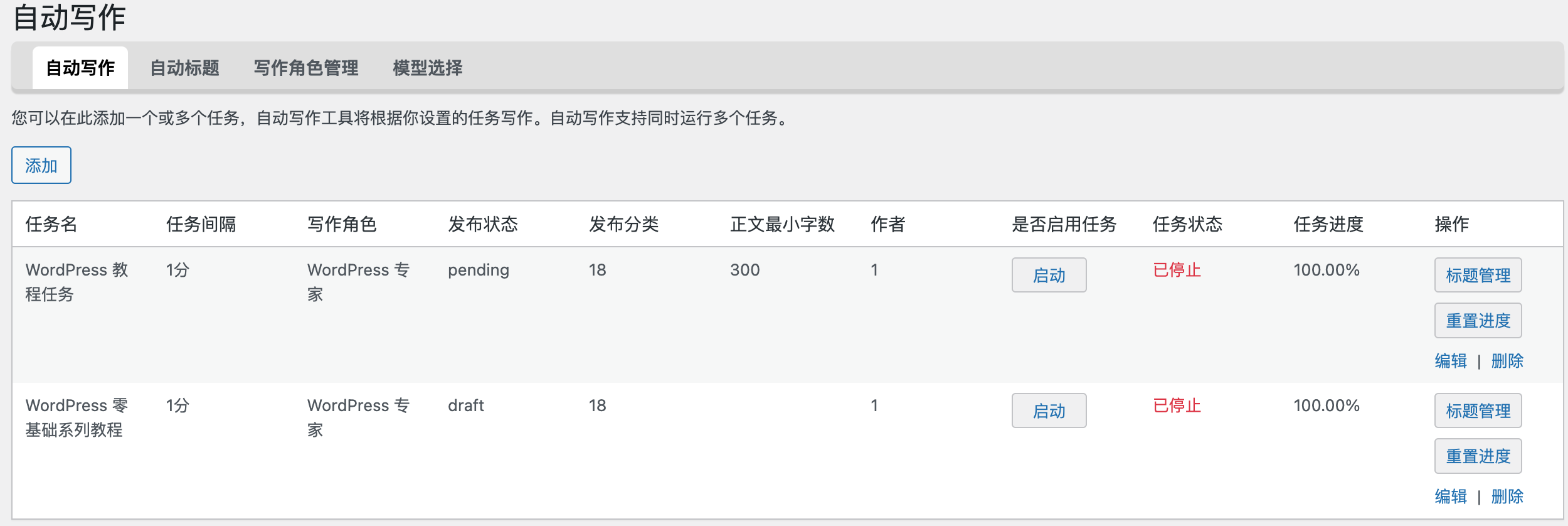Start the WordPress 零基础系列教程 task
The image size is (1568, 526).
1049,411
